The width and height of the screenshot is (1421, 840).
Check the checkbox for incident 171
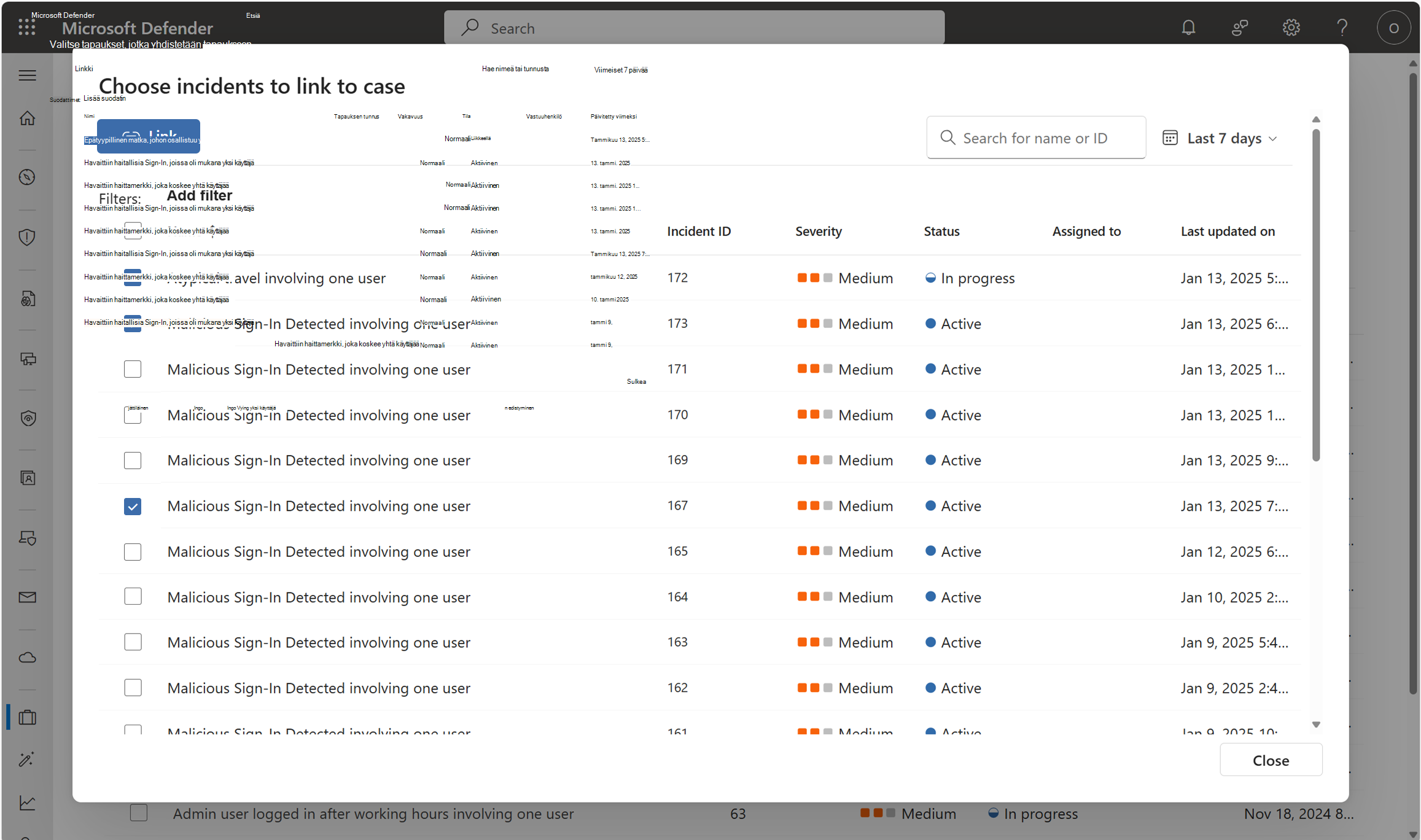tap(133, 369)
